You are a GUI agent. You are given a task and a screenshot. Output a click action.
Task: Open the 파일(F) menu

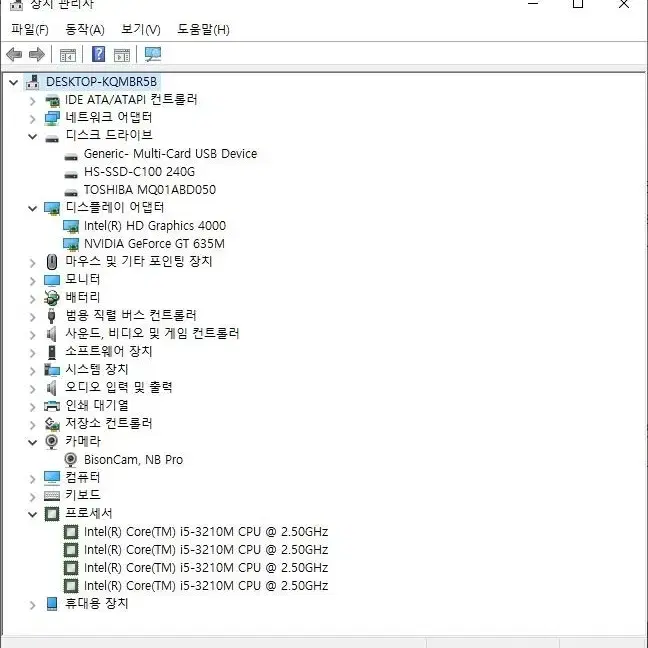[x=30, y=29]
